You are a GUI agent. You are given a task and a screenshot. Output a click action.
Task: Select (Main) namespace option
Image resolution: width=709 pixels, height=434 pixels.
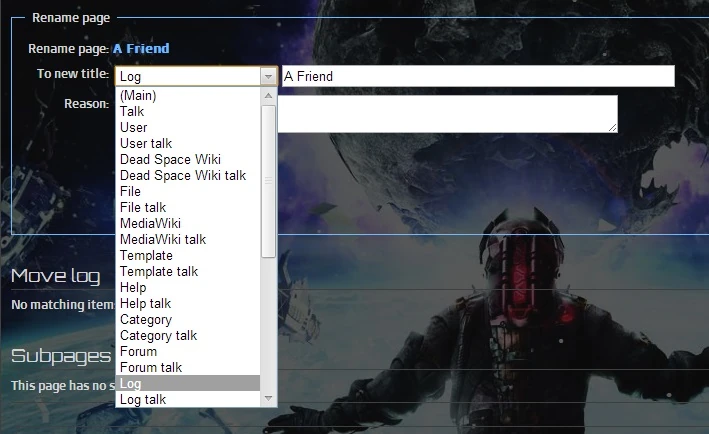point(188,95)
